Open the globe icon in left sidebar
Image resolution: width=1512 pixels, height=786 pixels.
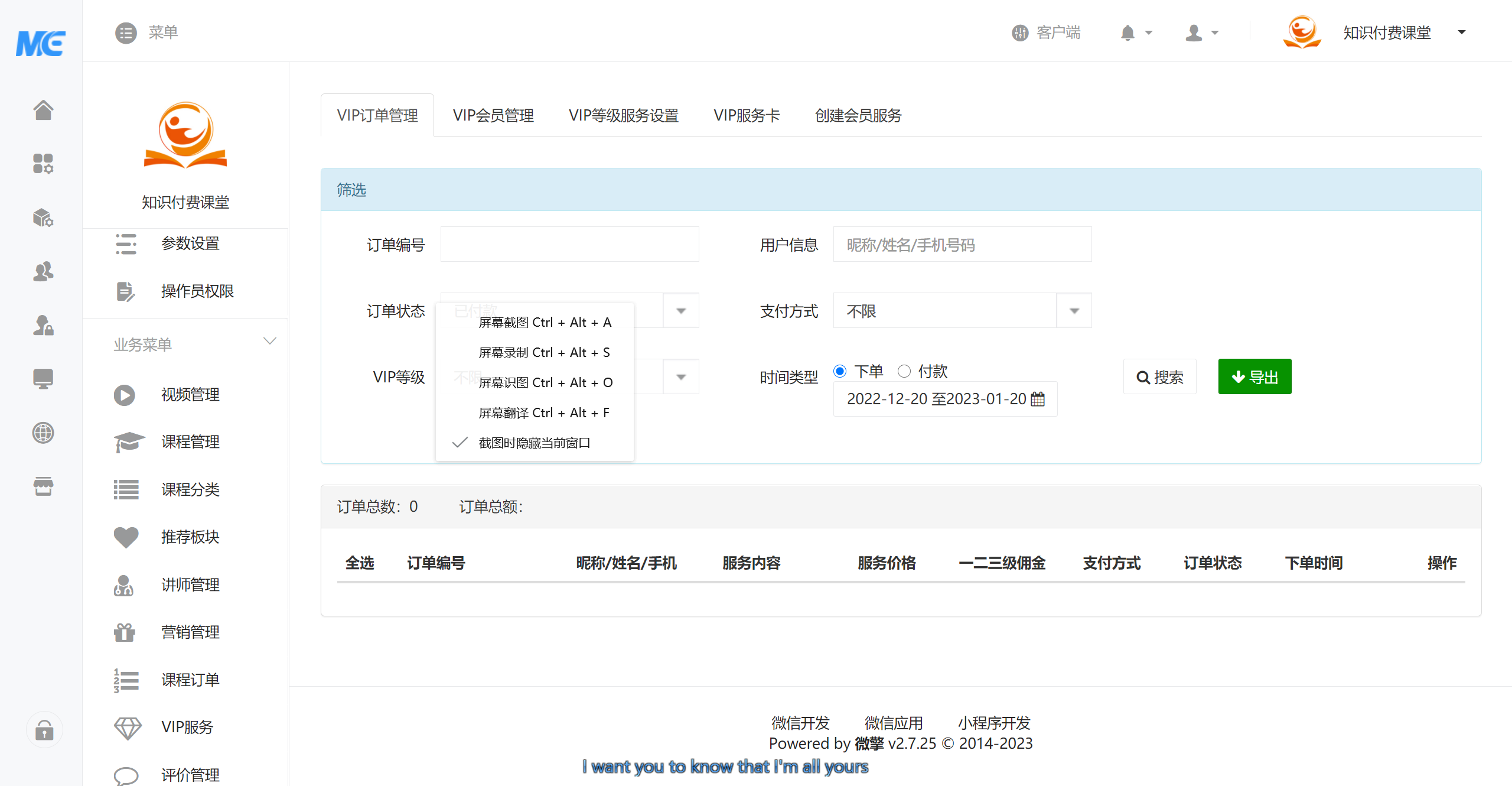[x=43, y=433]
